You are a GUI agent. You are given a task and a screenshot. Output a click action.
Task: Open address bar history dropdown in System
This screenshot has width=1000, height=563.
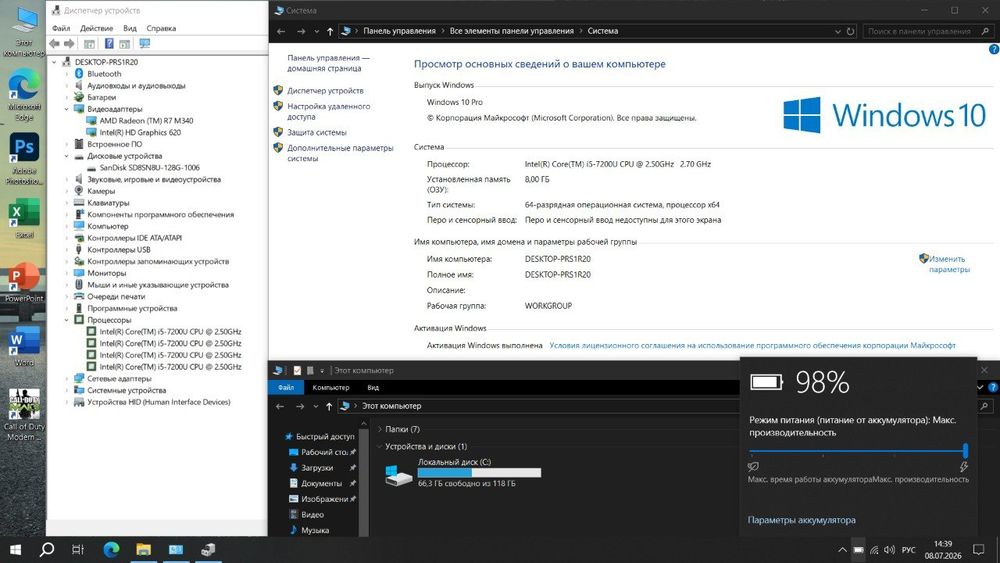(837, 31)
